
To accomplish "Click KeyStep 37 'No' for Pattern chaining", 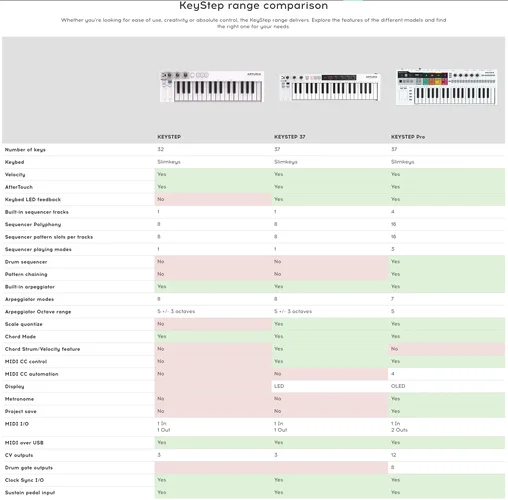I will 278,274.
